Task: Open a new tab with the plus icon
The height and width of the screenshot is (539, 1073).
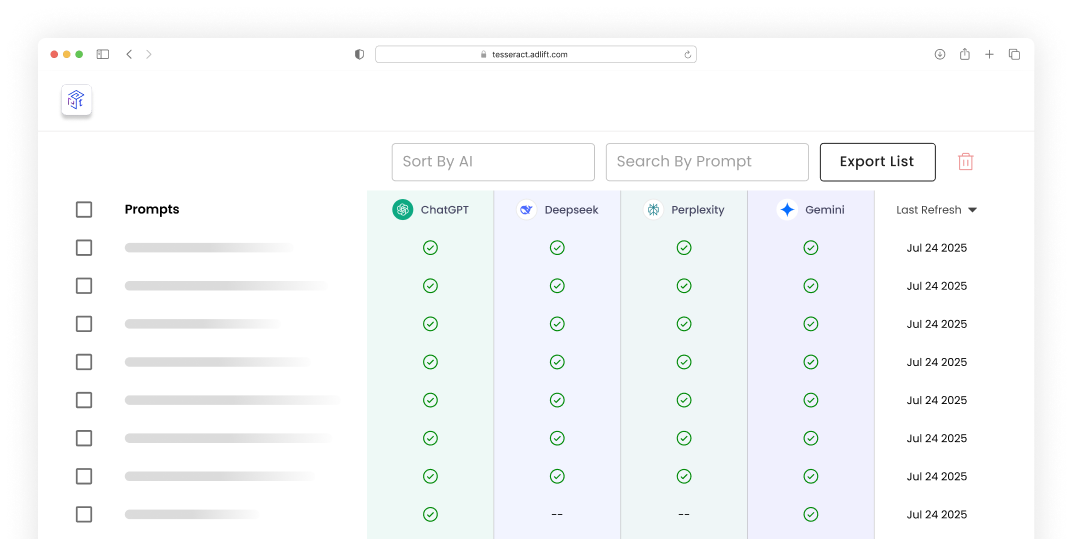Action: pyautogui.click(x=989, y=54)
